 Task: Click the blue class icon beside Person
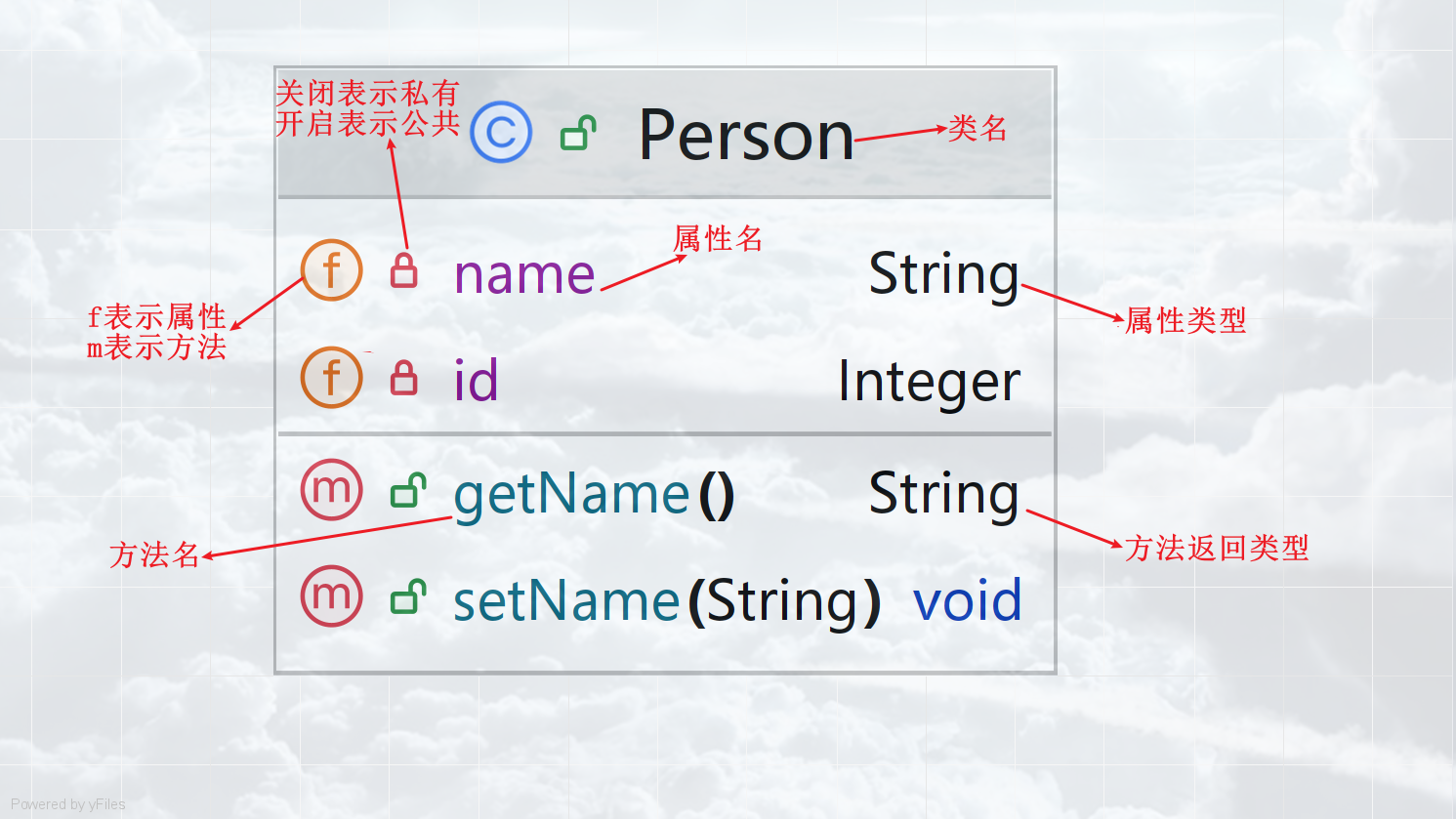coord(501,132)
